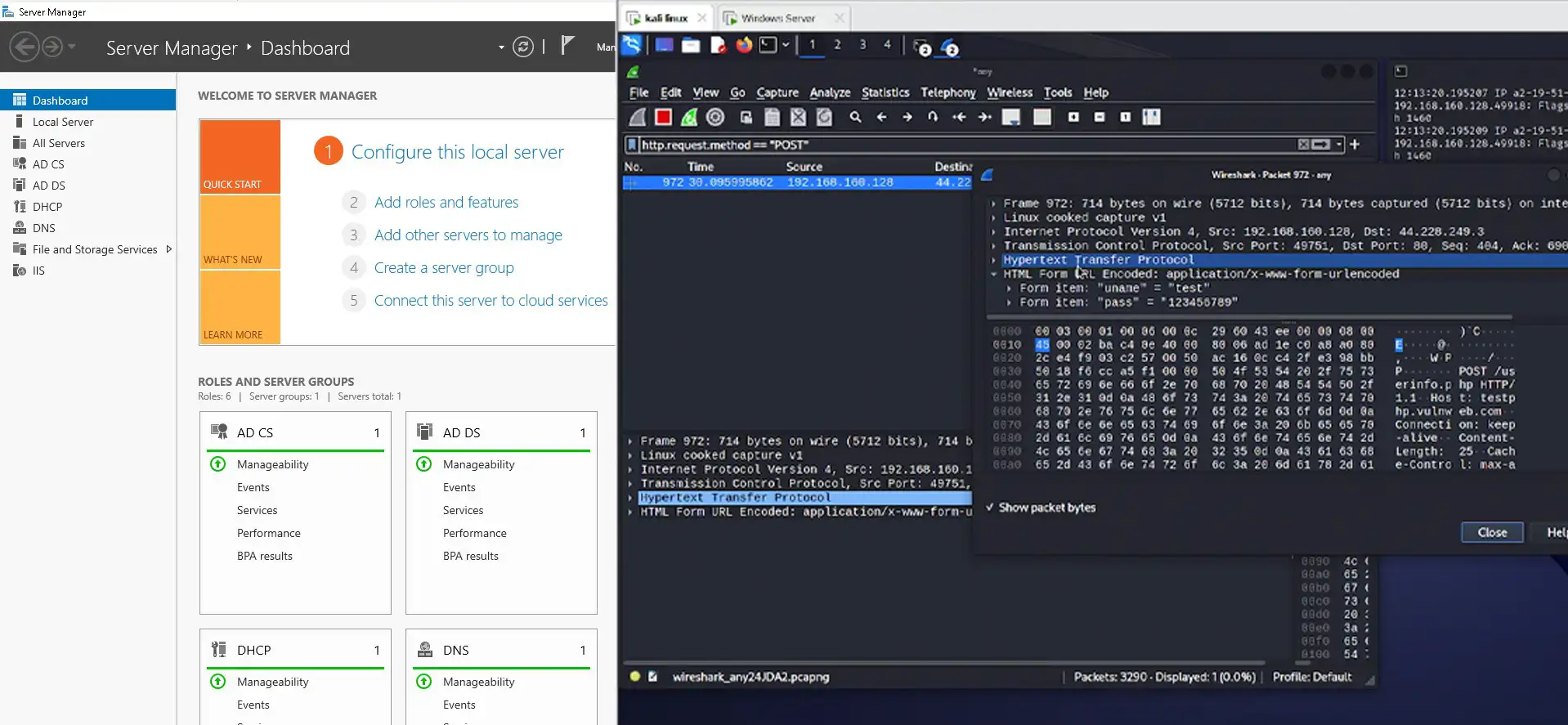Screen dimensions: 1568x725
Task: Expand Frame 972 in packet dialog
Action: pyautogui.click(x=993, y=204)
